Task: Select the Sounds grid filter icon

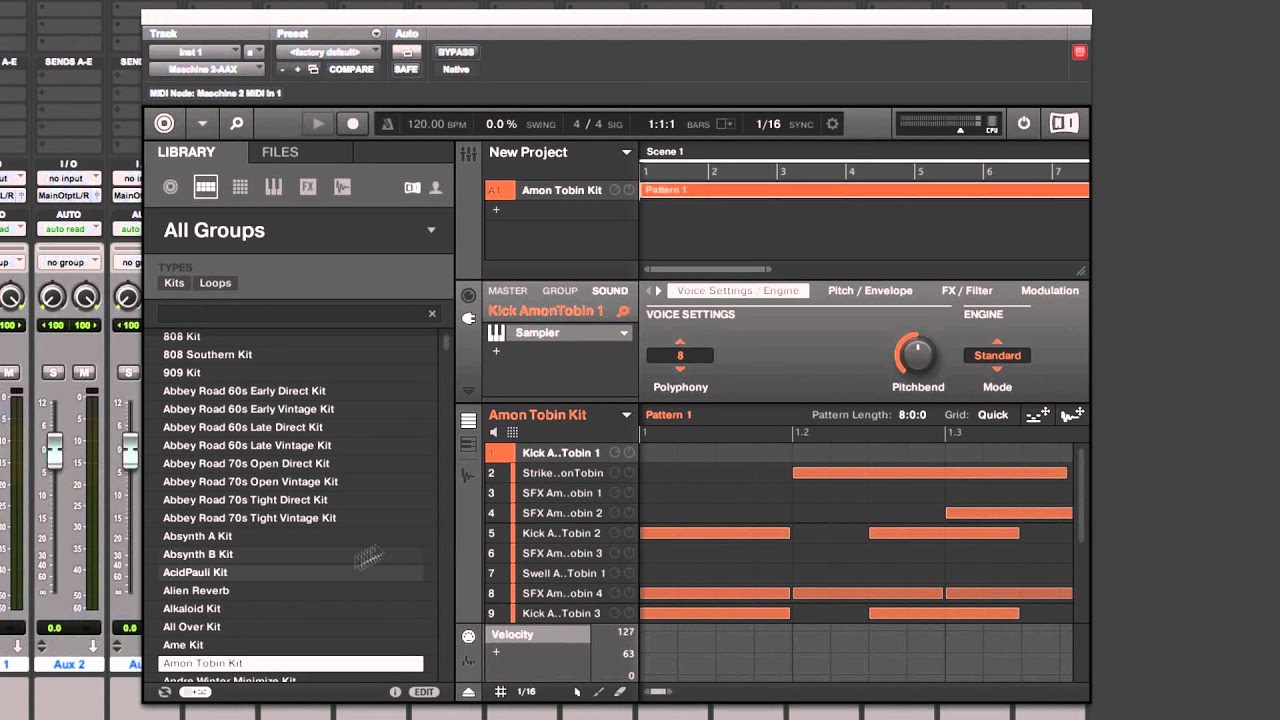Action: (240, 187)
